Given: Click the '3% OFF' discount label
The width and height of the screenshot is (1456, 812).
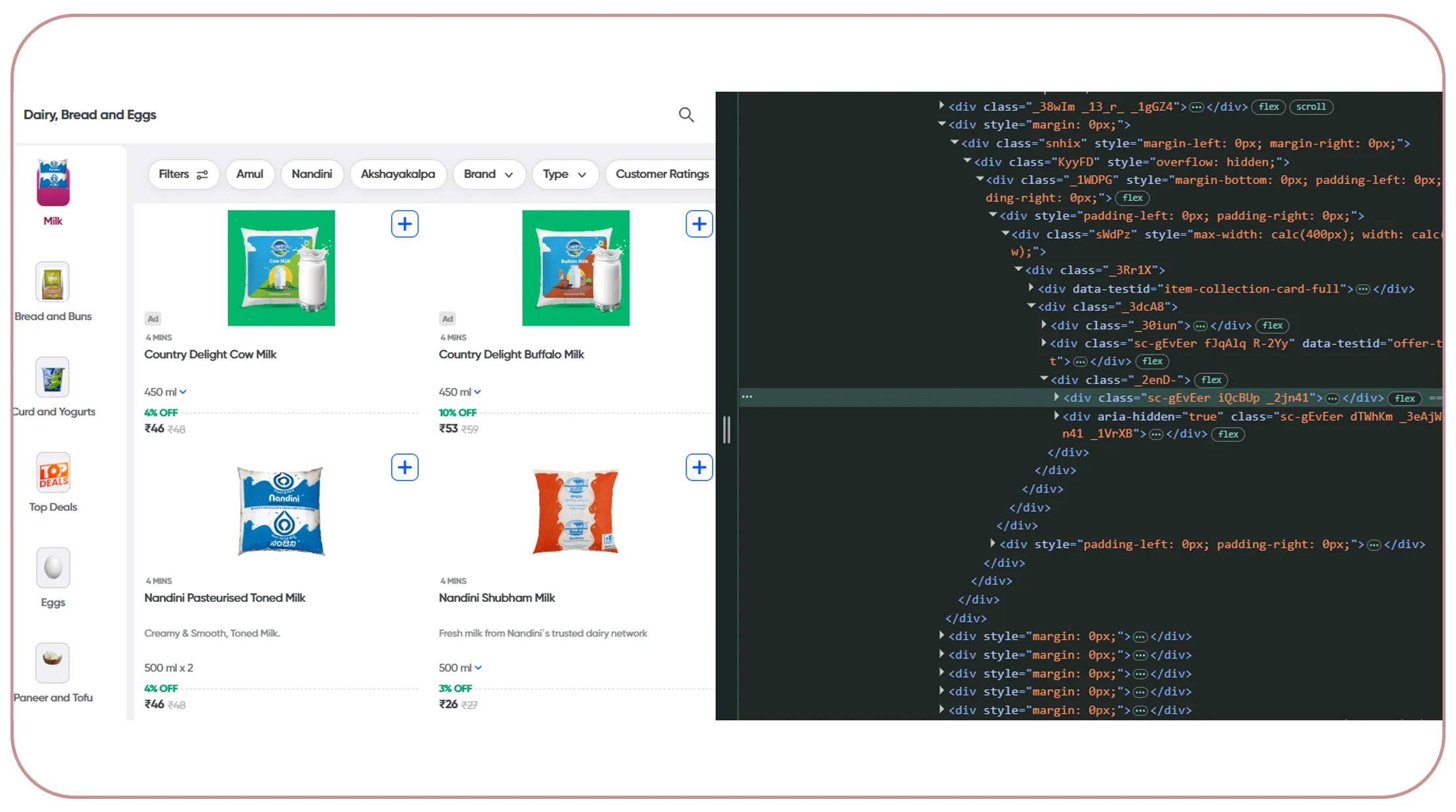Looking at the screenshot, I should pyautogui.click(x=455, y=688).
